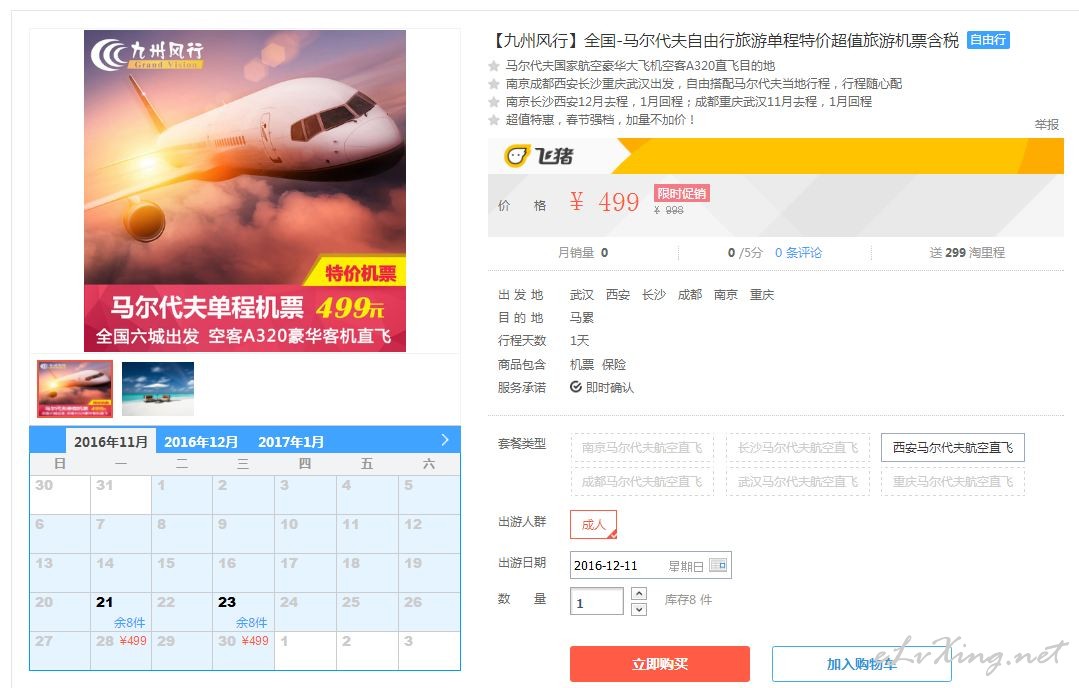This screenshot has width=1079, height=688.
Task: Advance calendar months with right arrow
Action: coord(445,440)
